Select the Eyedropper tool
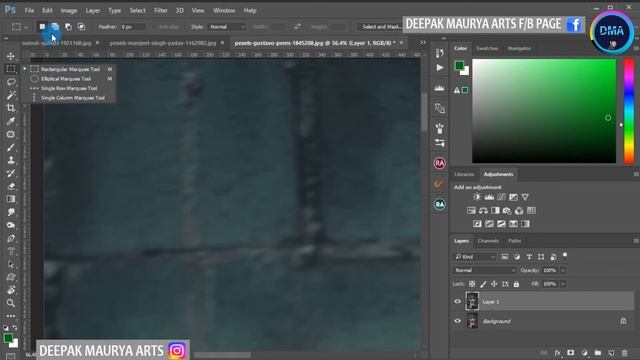 coord(11,121)
